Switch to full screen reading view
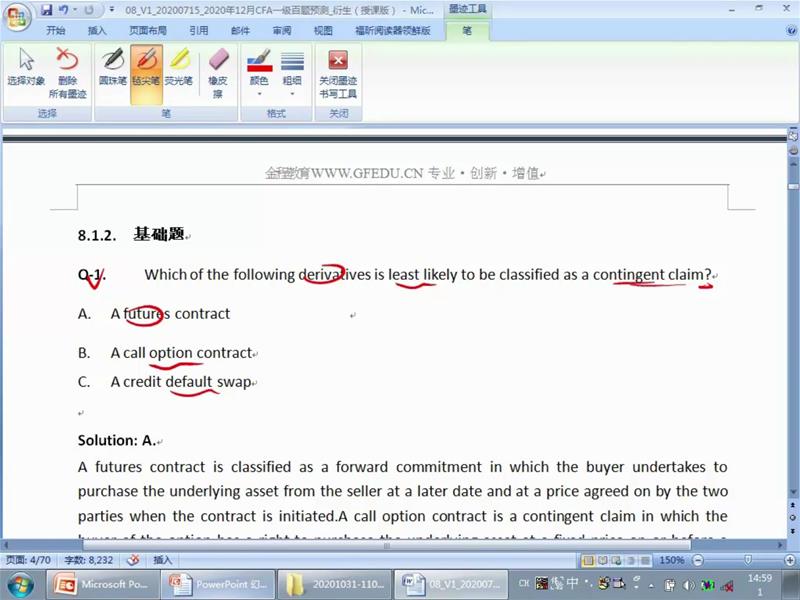The image size is (800, 600). click(x=603, y=561)
